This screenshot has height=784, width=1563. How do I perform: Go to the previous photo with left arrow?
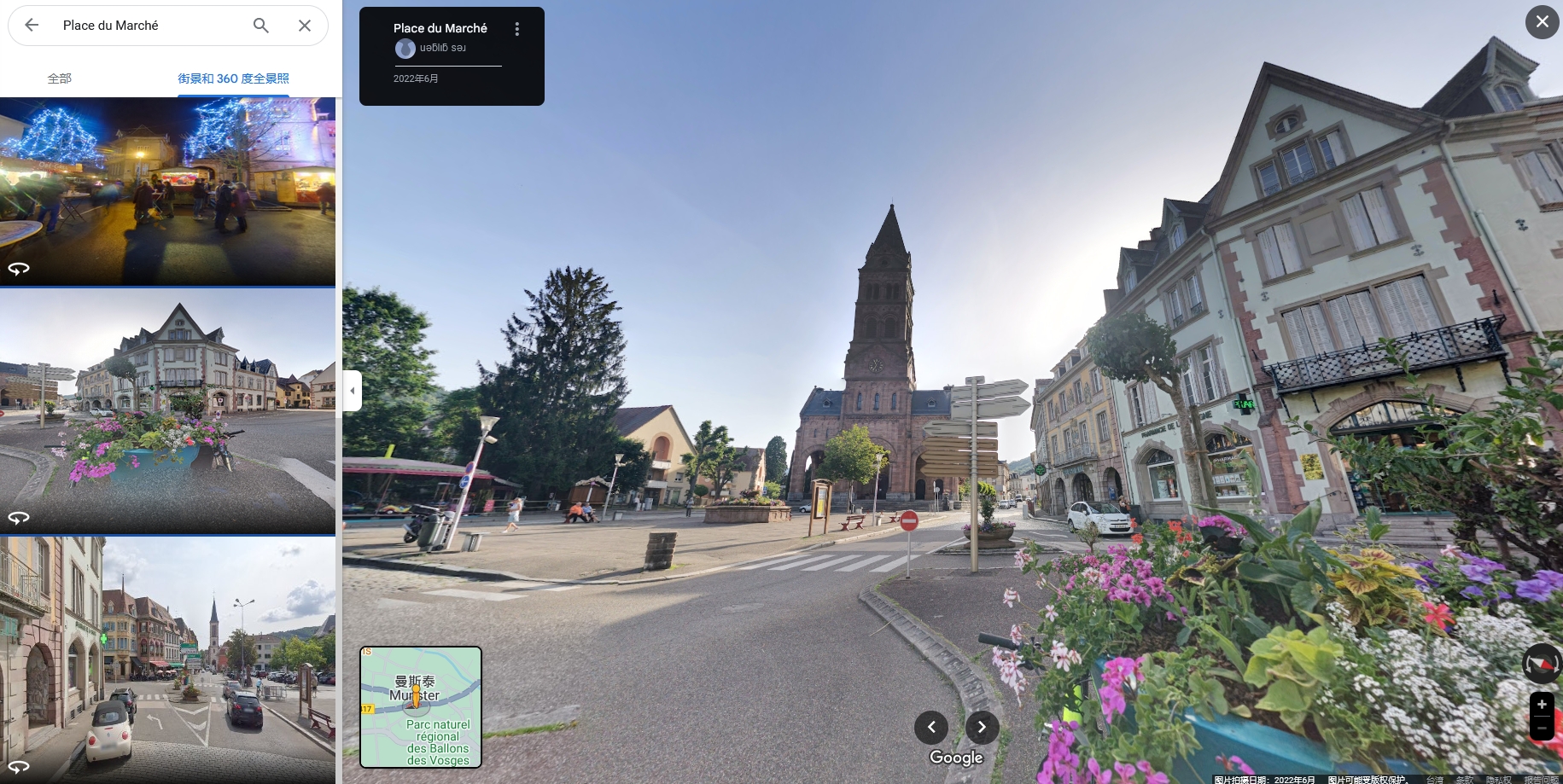click(931, 727)
